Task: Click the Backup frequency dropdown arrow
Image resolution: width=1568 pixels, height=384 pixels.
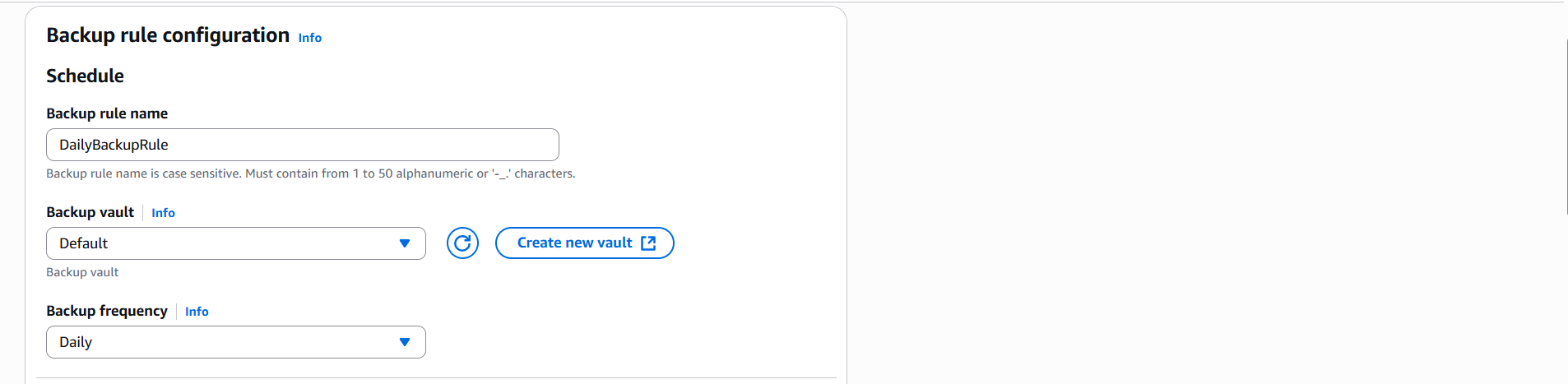Action: (404, 342)
